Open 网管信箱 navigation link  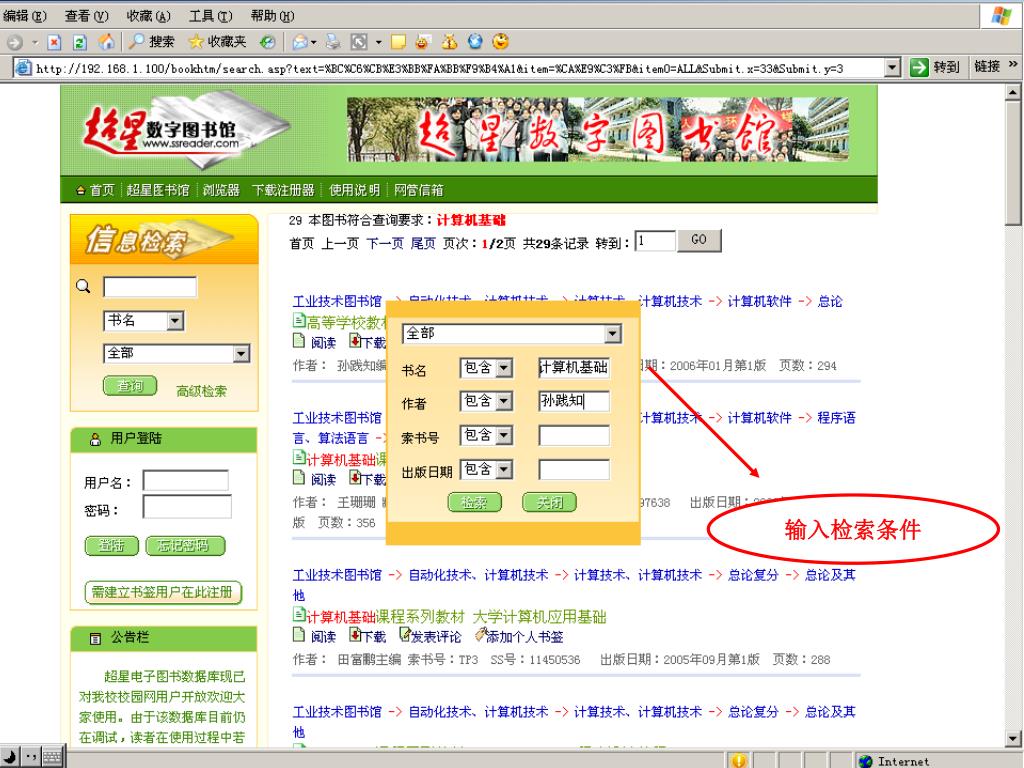pyautogui.click(x=419, y=190)
